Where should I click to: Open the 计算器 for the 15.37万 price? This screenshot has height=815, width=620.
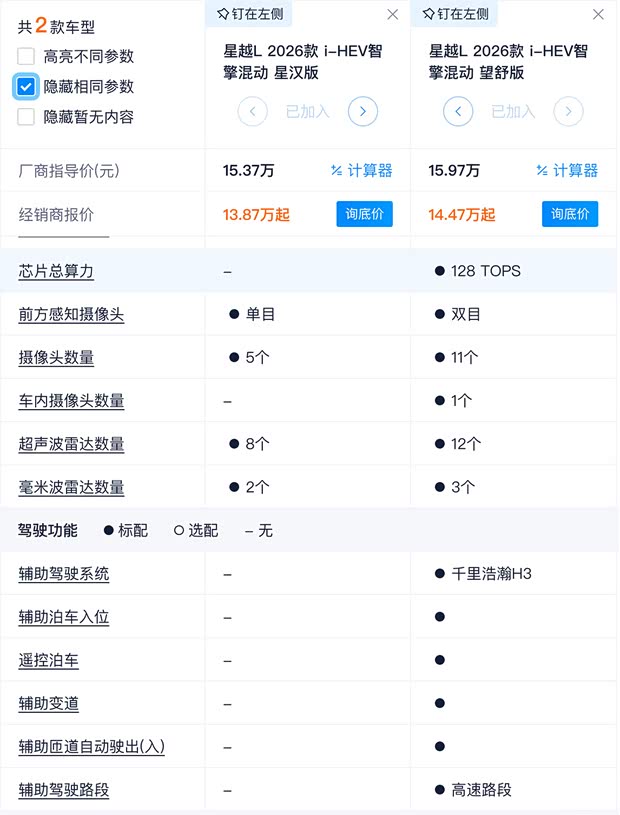tap(362, 170)
